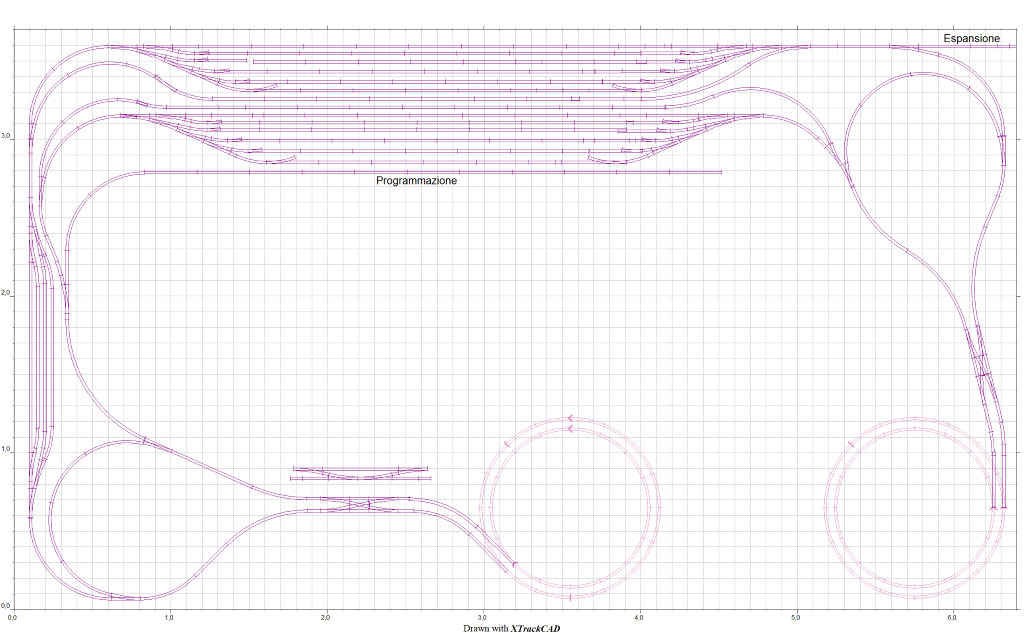Viewport: 1024px width, 635px height.
Task: Click the 1,0 mark on vertical ruler
Action: coord(7,450)
